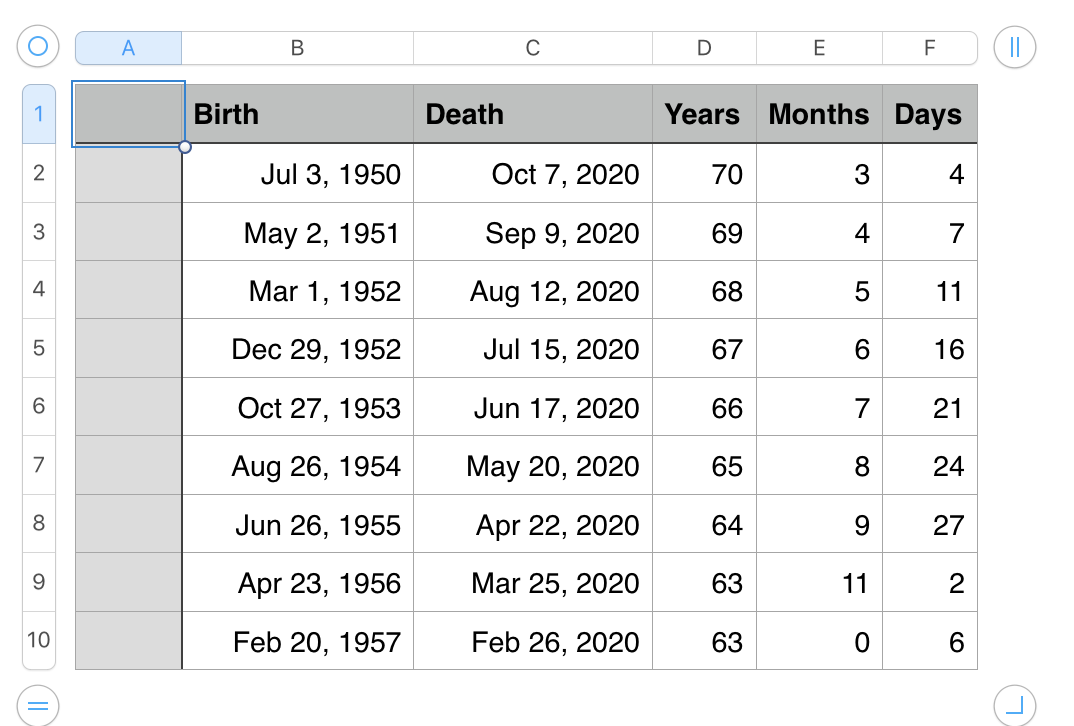Select row 5 header tab
The width and height of the screenshot is (1074, 726).
pyautogui.click(x=39, y=348)
